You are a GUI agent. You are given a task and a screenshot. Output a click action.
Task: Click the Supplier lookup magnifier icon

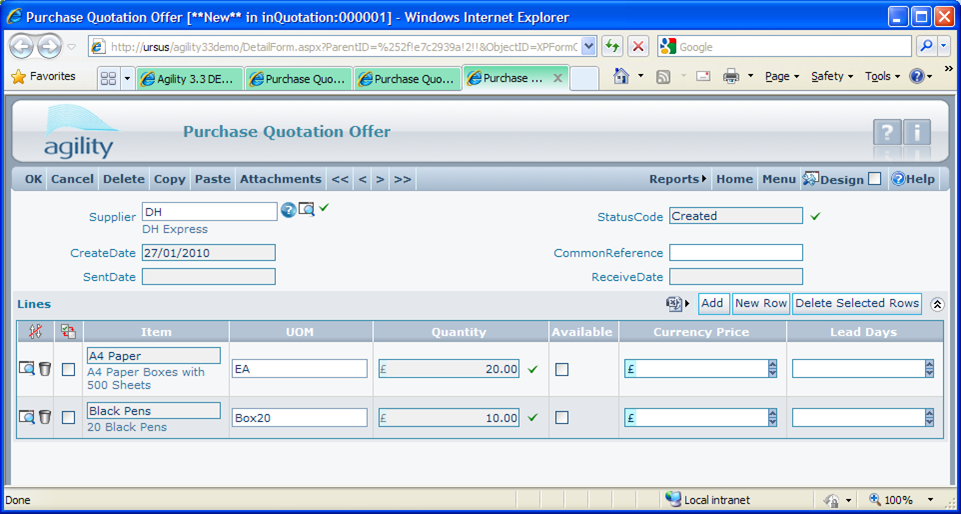tap(306, 209)
